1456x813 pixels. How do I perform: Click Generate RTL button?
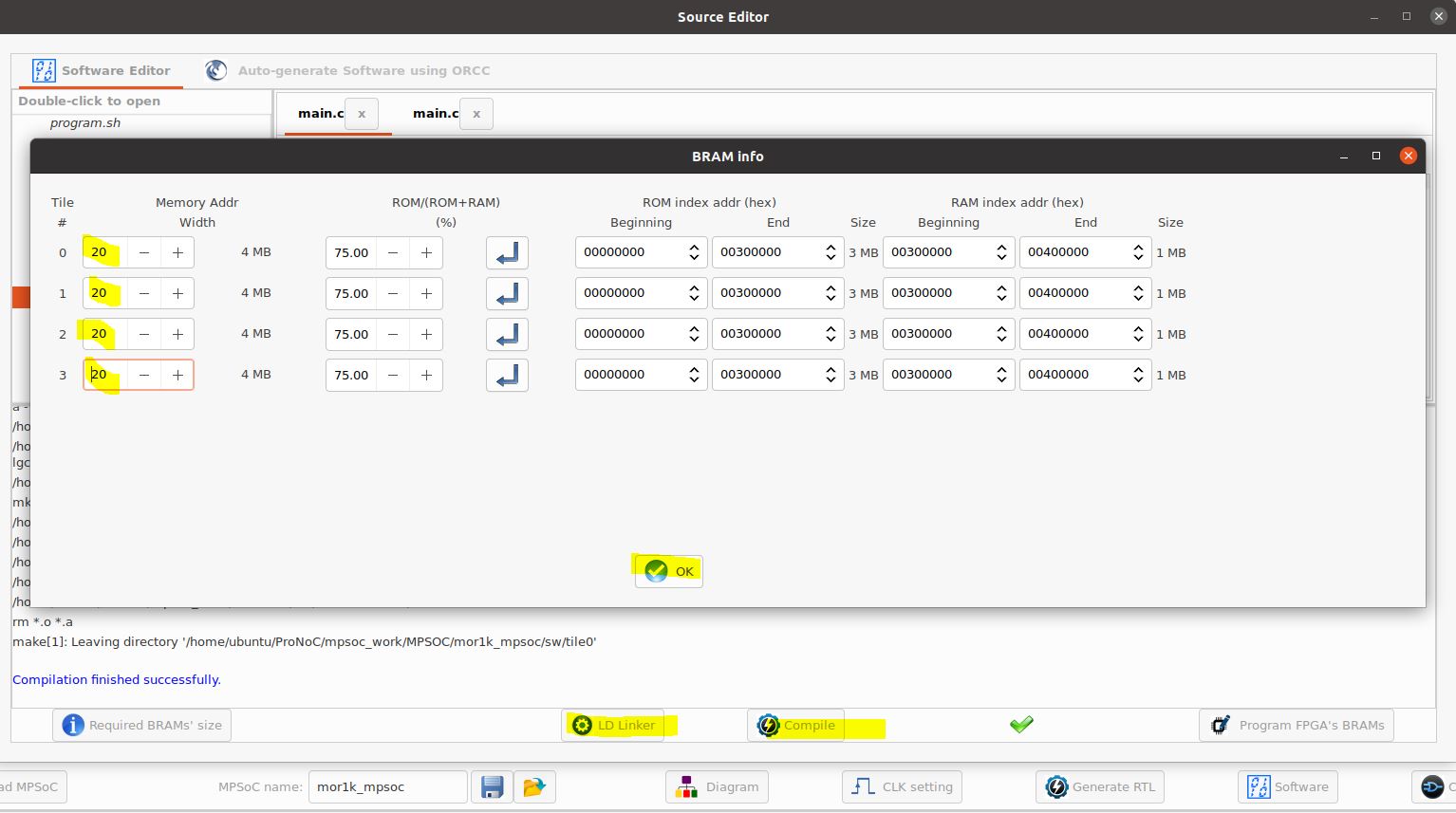coord(1100,786)
